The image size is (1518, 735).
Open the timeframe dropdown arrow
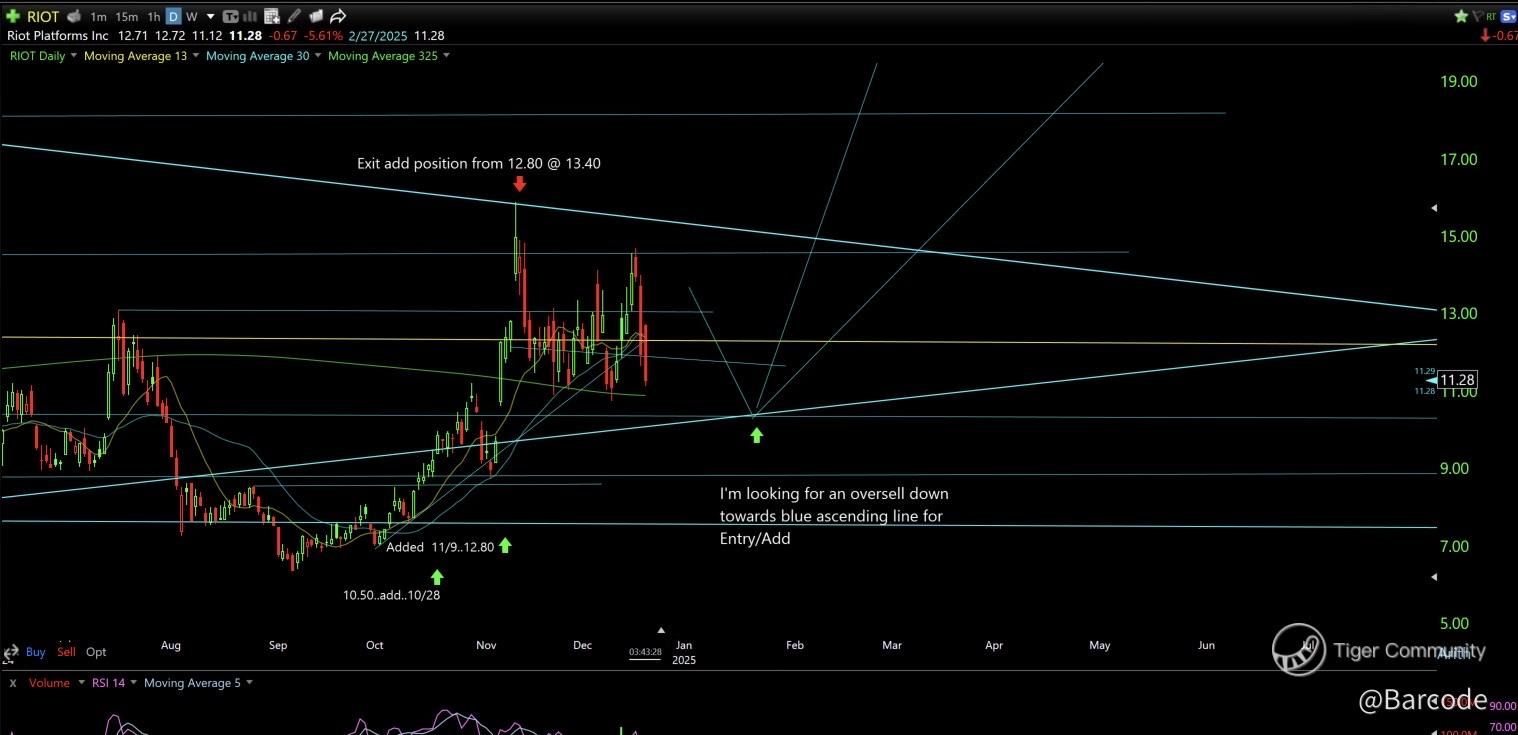coord(209,17)
